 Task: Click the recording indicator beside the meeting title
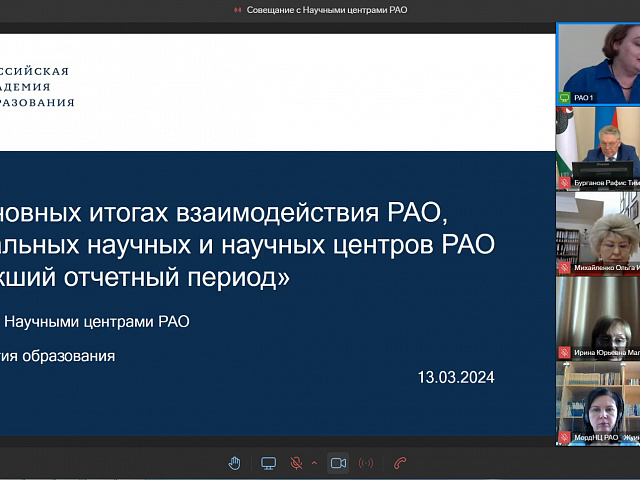[x=238, y=10]
